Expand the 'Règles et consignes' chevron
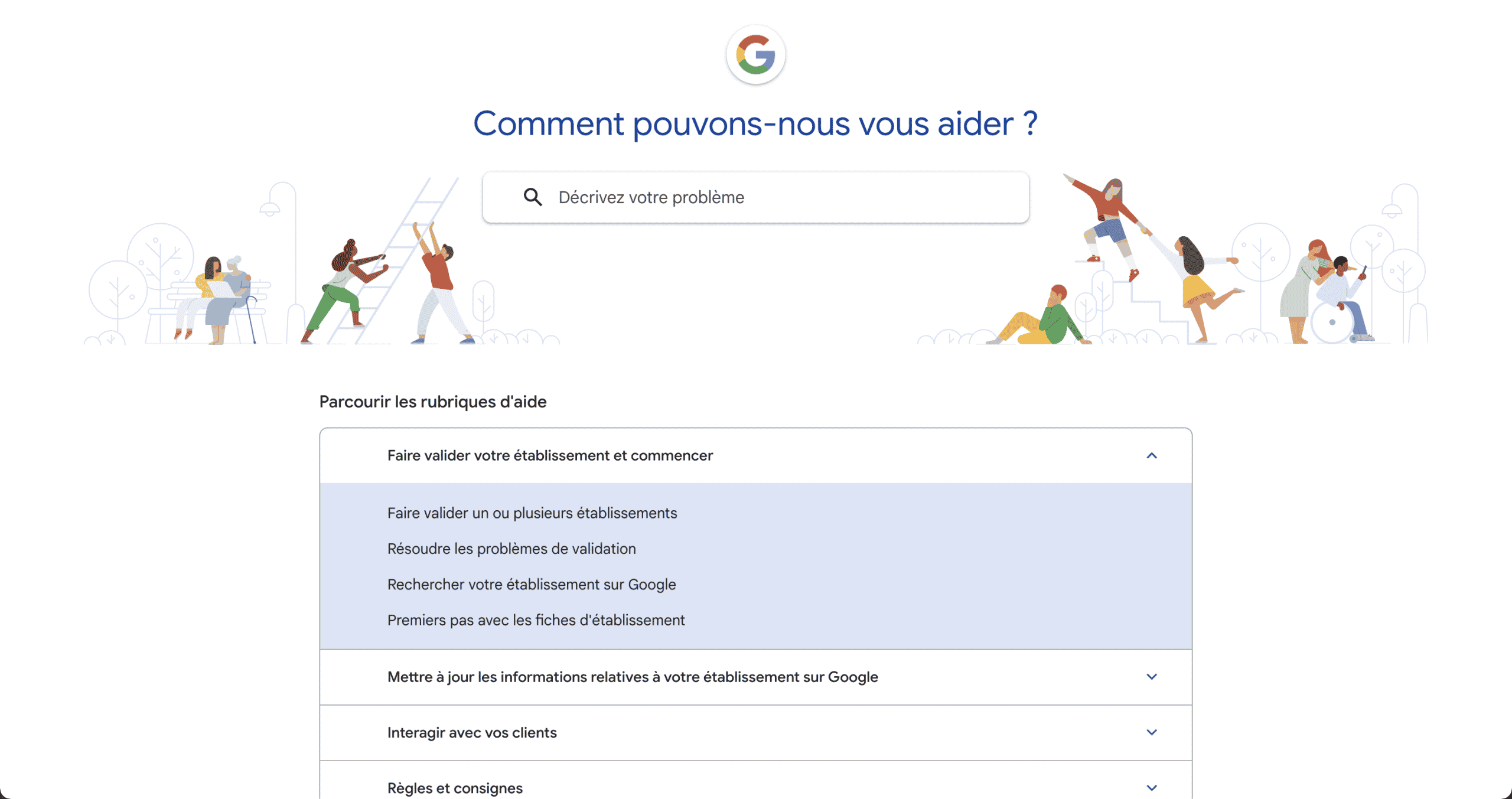The width and height of the screenshot is (1512, 799). 1151,788
